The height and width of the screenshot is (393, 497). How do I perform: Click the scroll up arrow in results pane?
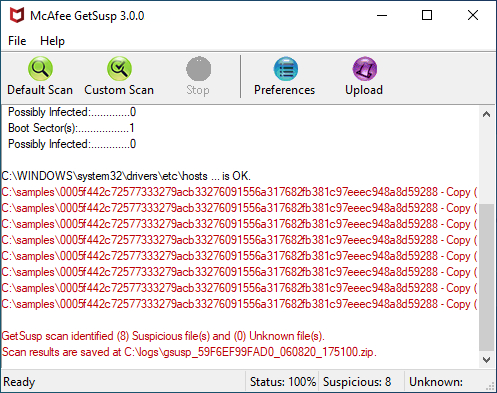[486, 114]
